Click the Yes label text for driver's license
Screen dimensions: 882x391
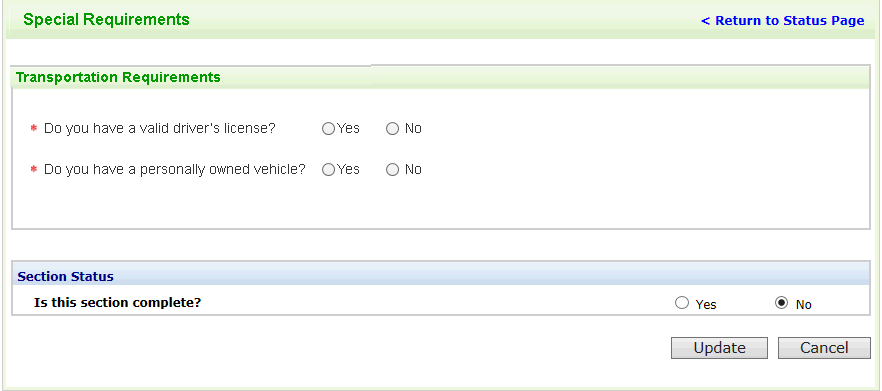click(349, 129)
